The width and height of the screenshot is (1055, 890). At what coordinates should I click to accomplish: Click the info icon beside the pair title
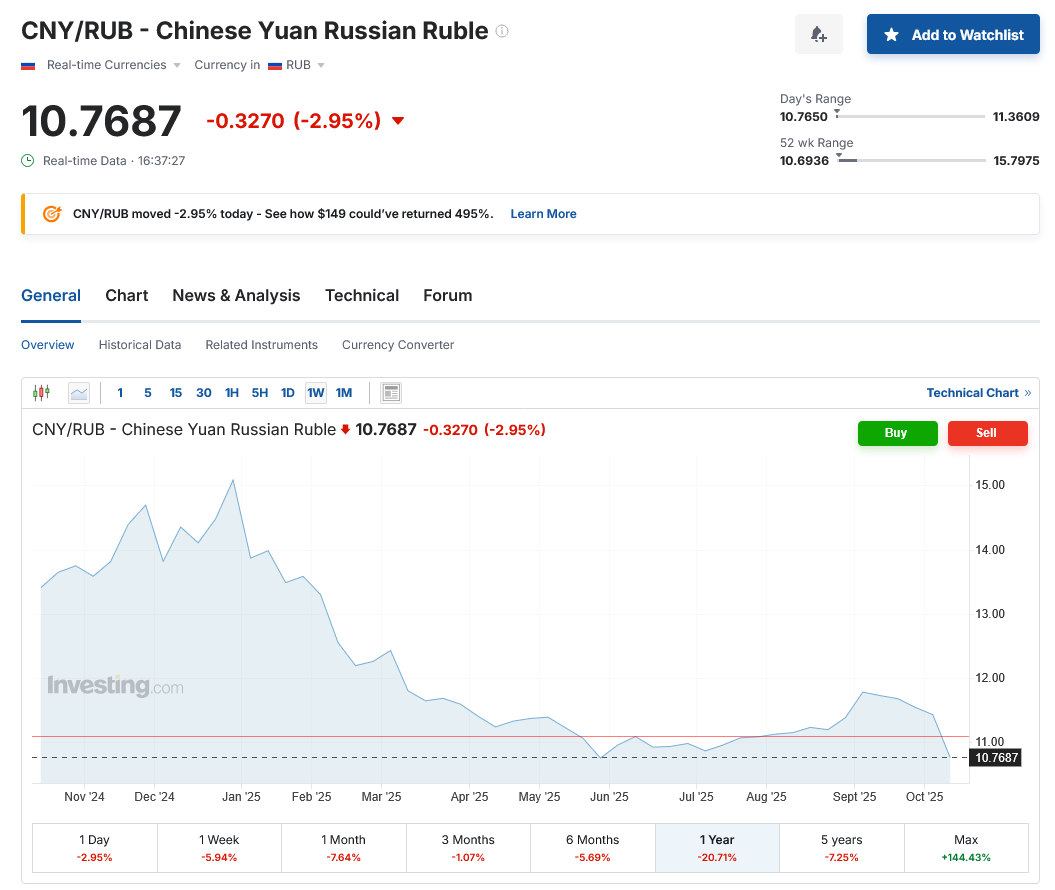[502, 31]
